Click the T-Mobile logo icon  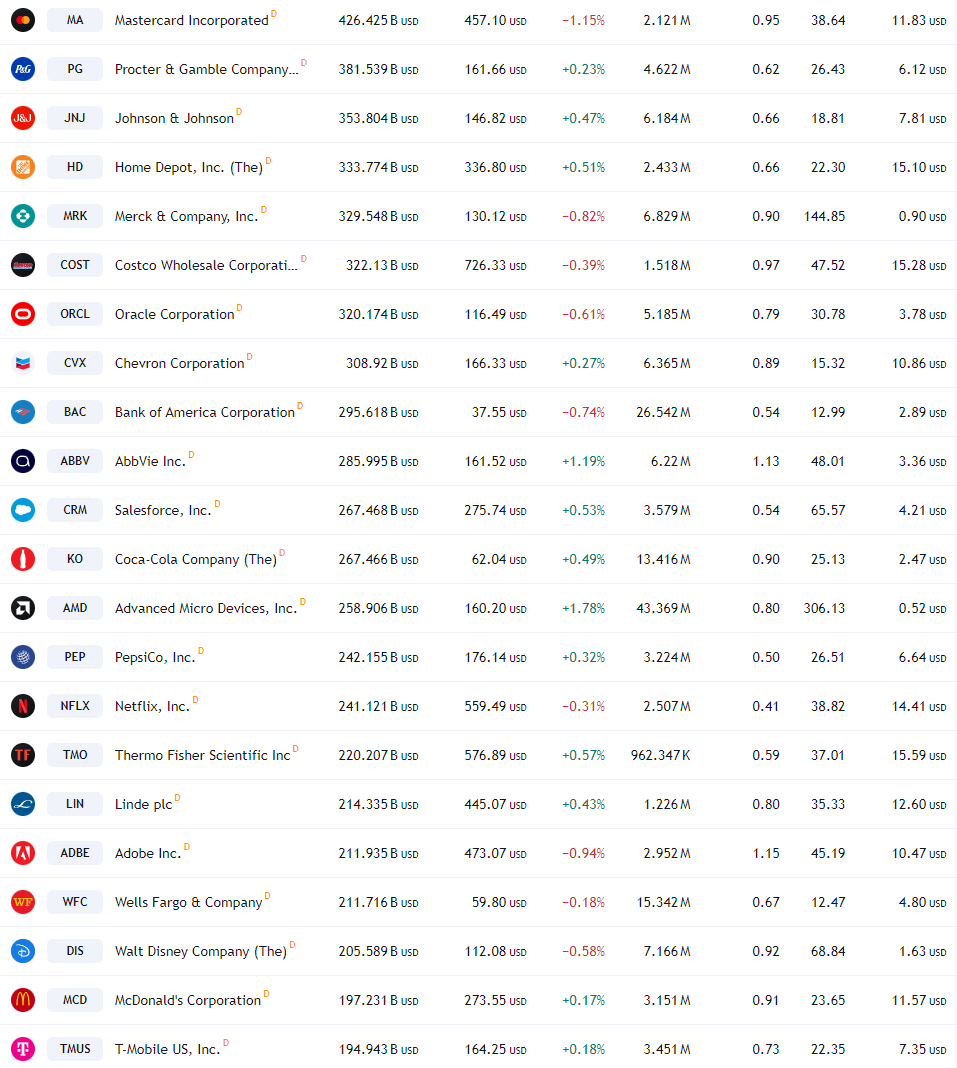click(23, 1049)
